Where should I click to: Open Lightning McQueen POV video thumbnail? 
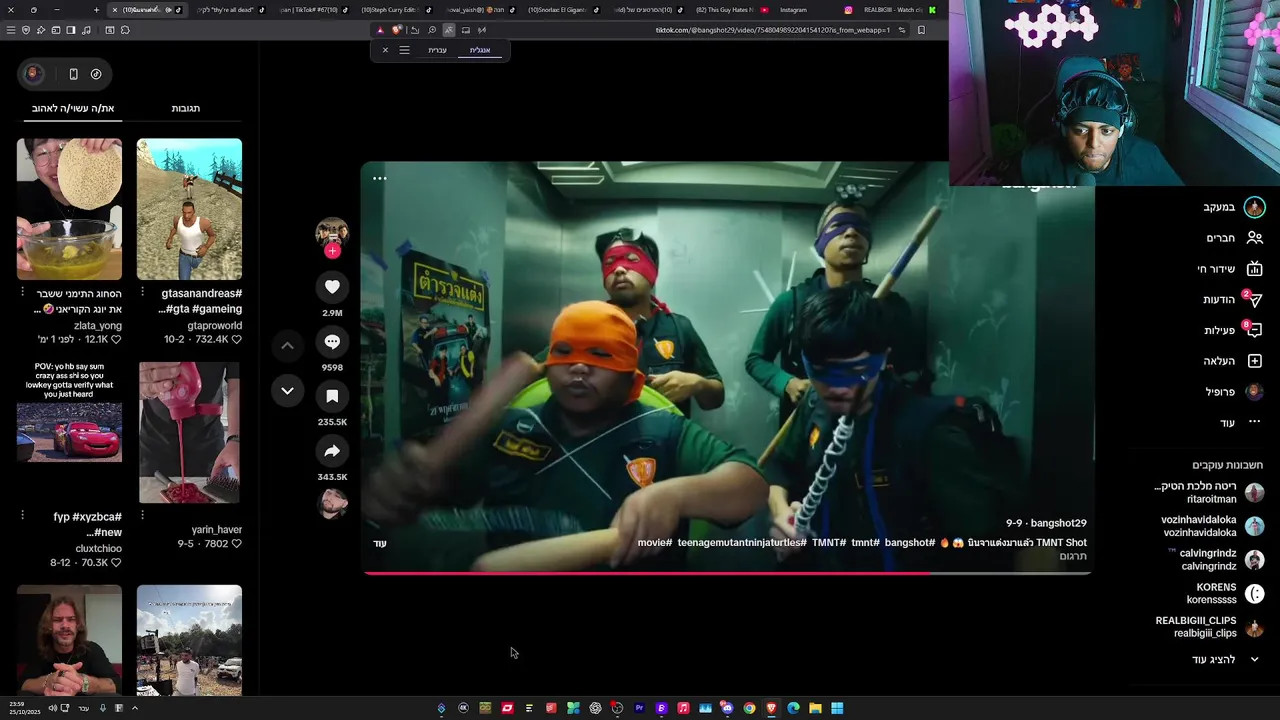click(69, 432)
